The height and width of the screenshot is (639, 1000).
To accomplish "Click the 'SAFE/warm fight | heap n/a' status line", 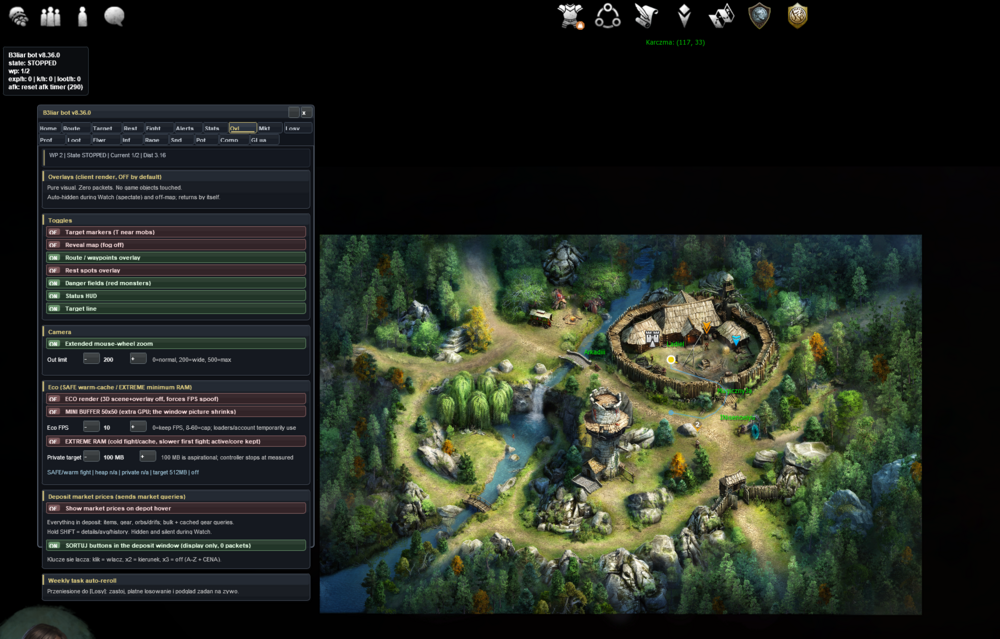I will [123, 473].
